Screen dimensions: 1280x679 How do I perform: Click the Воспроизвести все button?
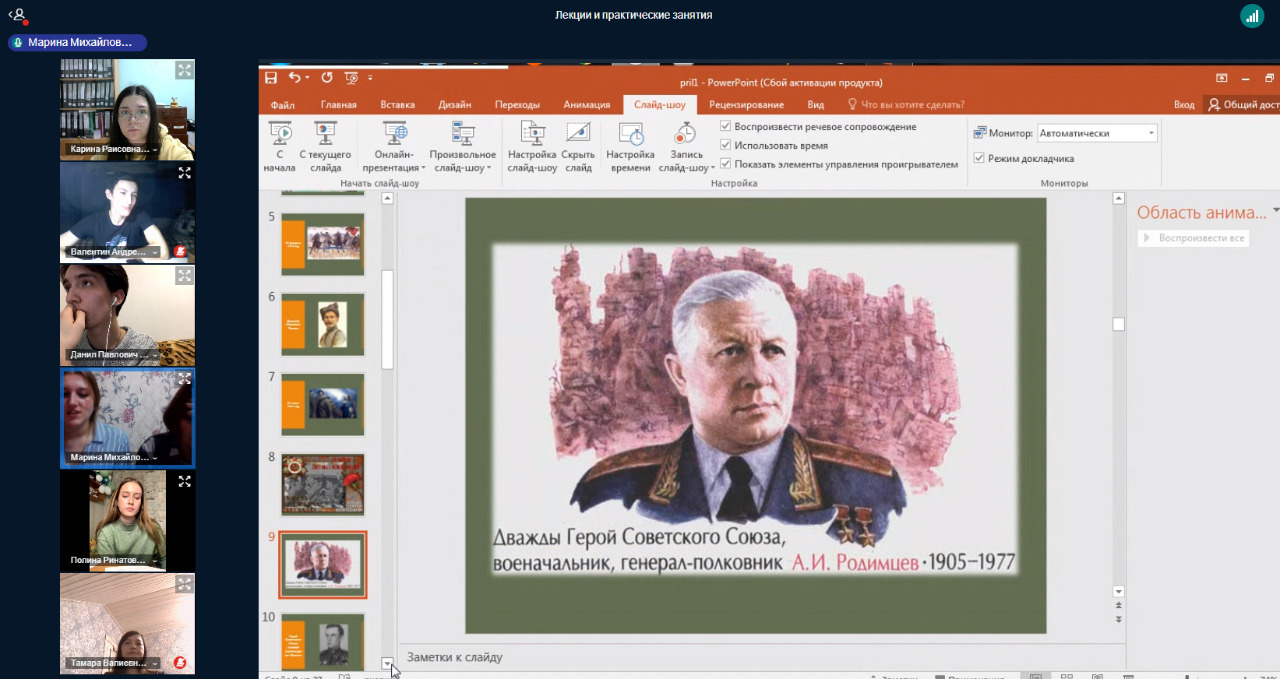1194,238
